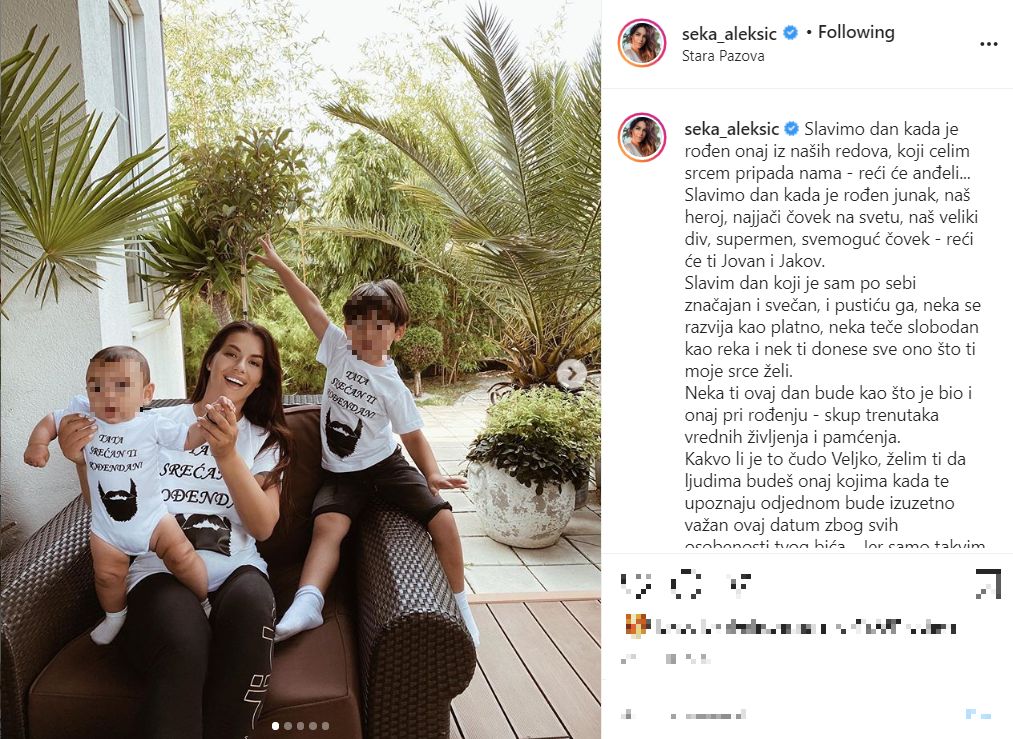
Task: Jump to second carousel dot
Action: pos(288,726)
